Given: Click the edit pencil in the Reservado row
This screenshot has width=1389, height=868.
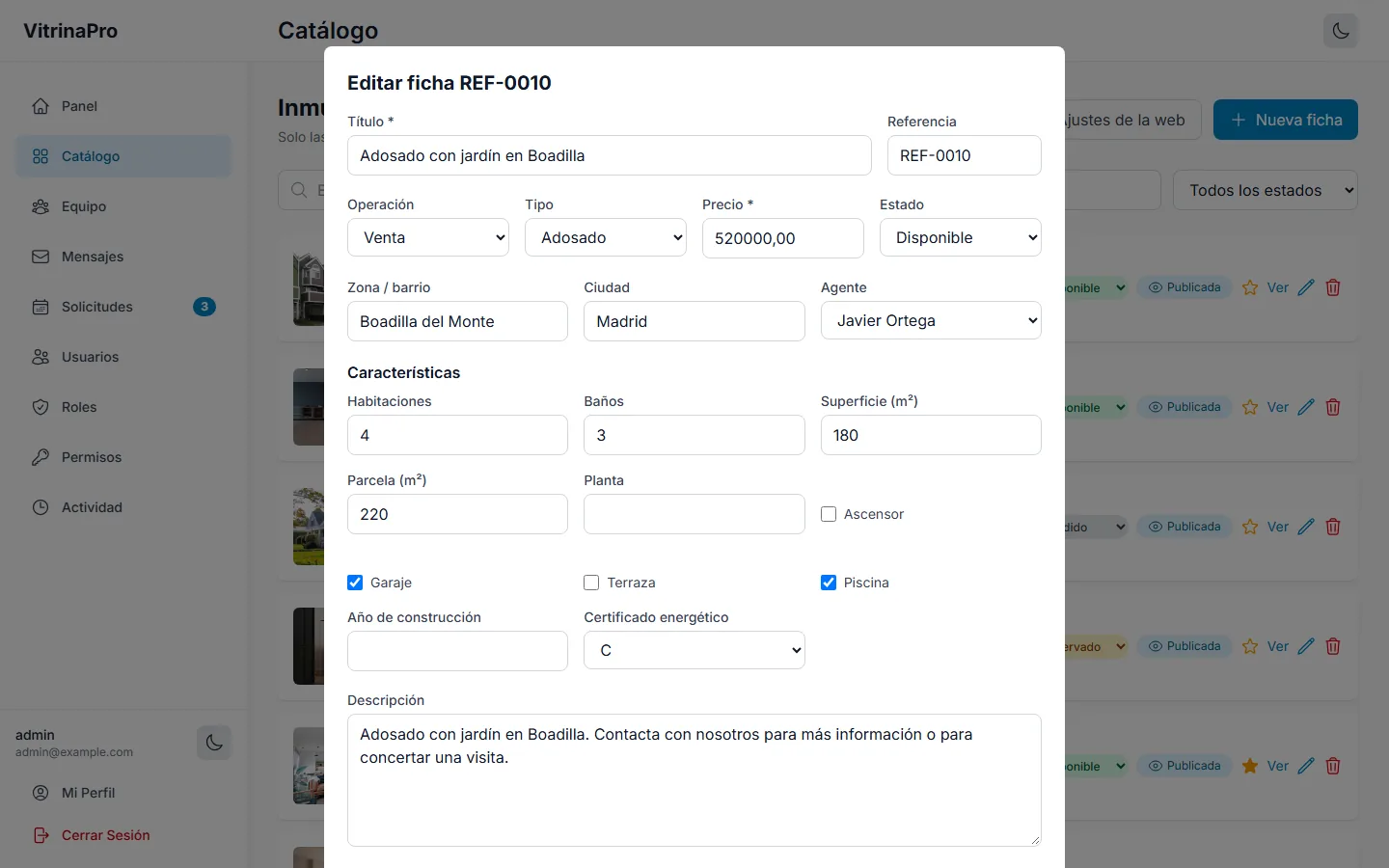Looking at the screenshot, I should 1306,646.
